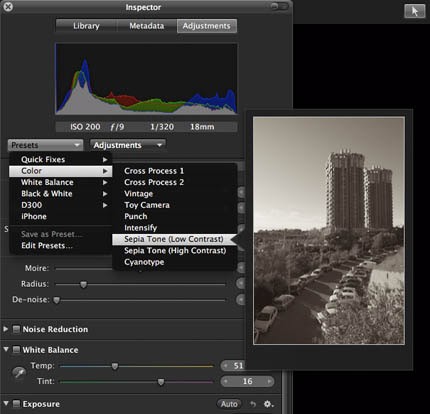The width and height of the screenshot is (430, 414).
Task: Close the Inspector window
Action: click(8, 6)
